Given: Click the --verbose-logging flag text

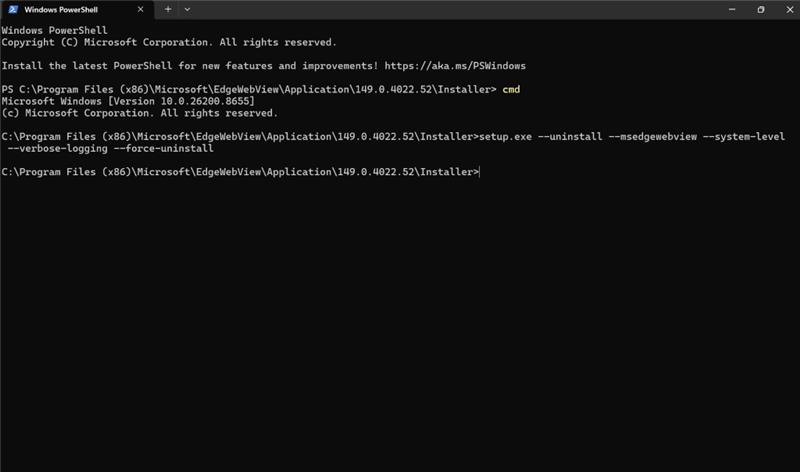Looking at the screenshot, I should tap(58, 148).
